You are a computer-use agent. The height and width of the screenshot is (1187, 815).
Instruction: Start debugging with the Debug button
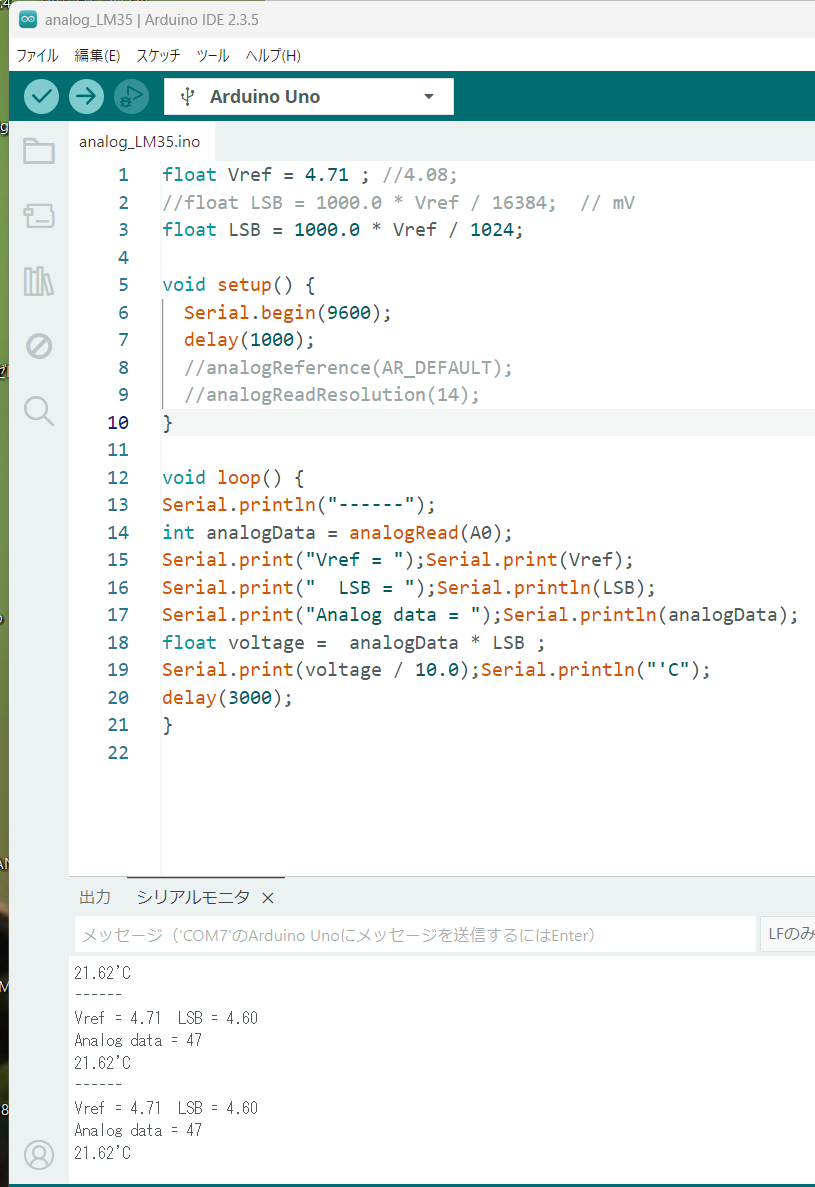point(131,97)
